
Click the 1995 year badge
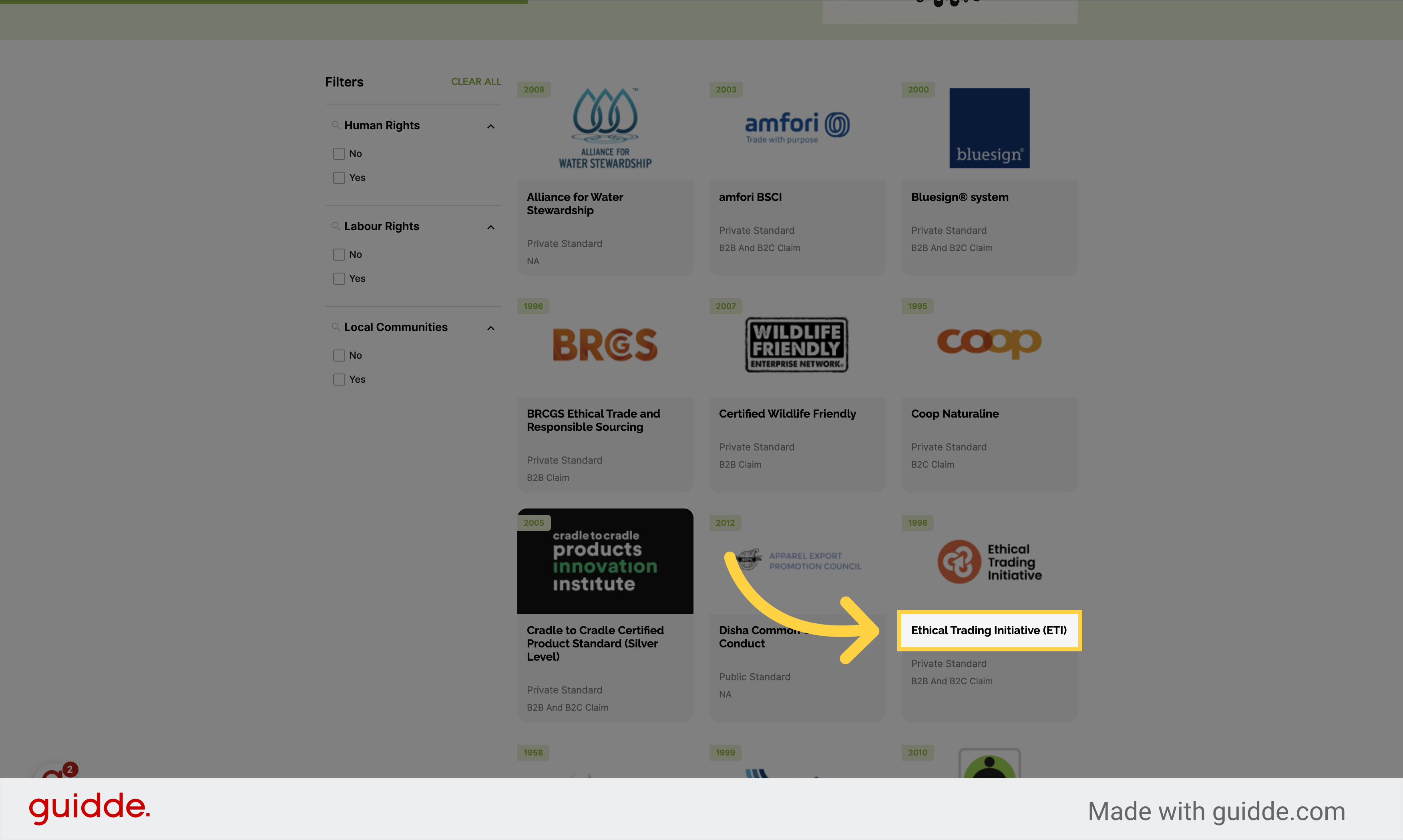tap(917, 306)
